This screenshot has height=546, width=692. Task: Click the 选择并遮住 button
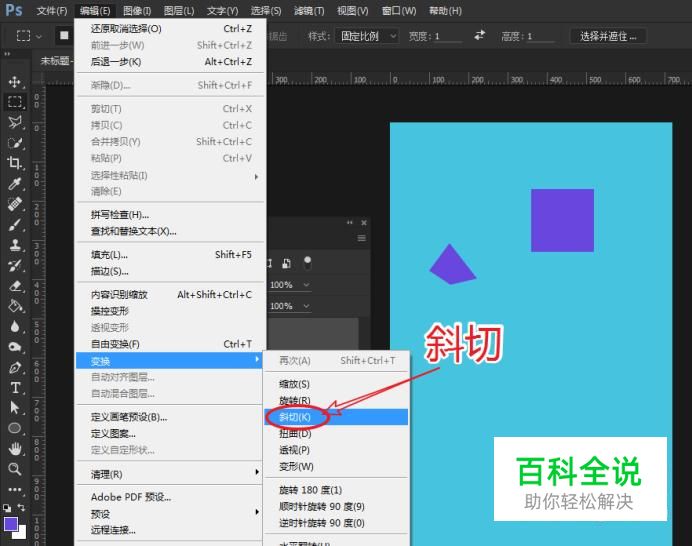click(x=608, y=36)
